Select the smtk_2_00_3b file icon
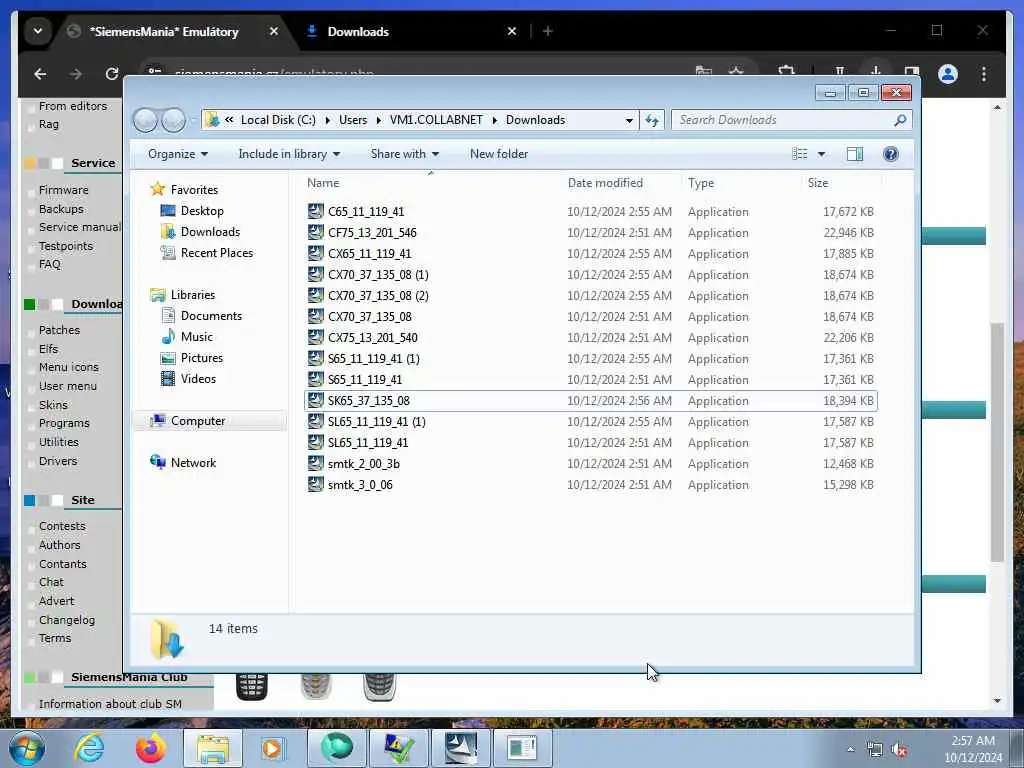 pyautogui.click(x=315, y=463)
